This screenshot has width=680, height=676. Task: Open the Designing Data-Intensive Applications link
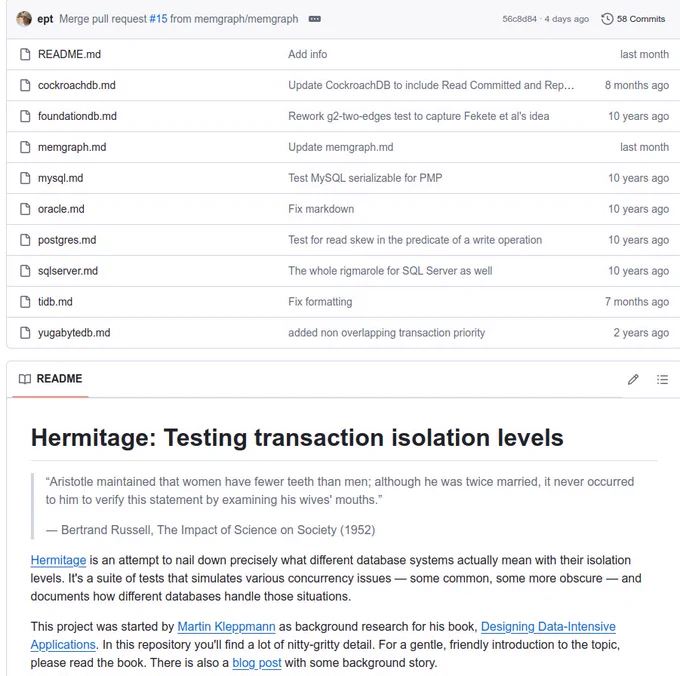[x=548, y=627]
